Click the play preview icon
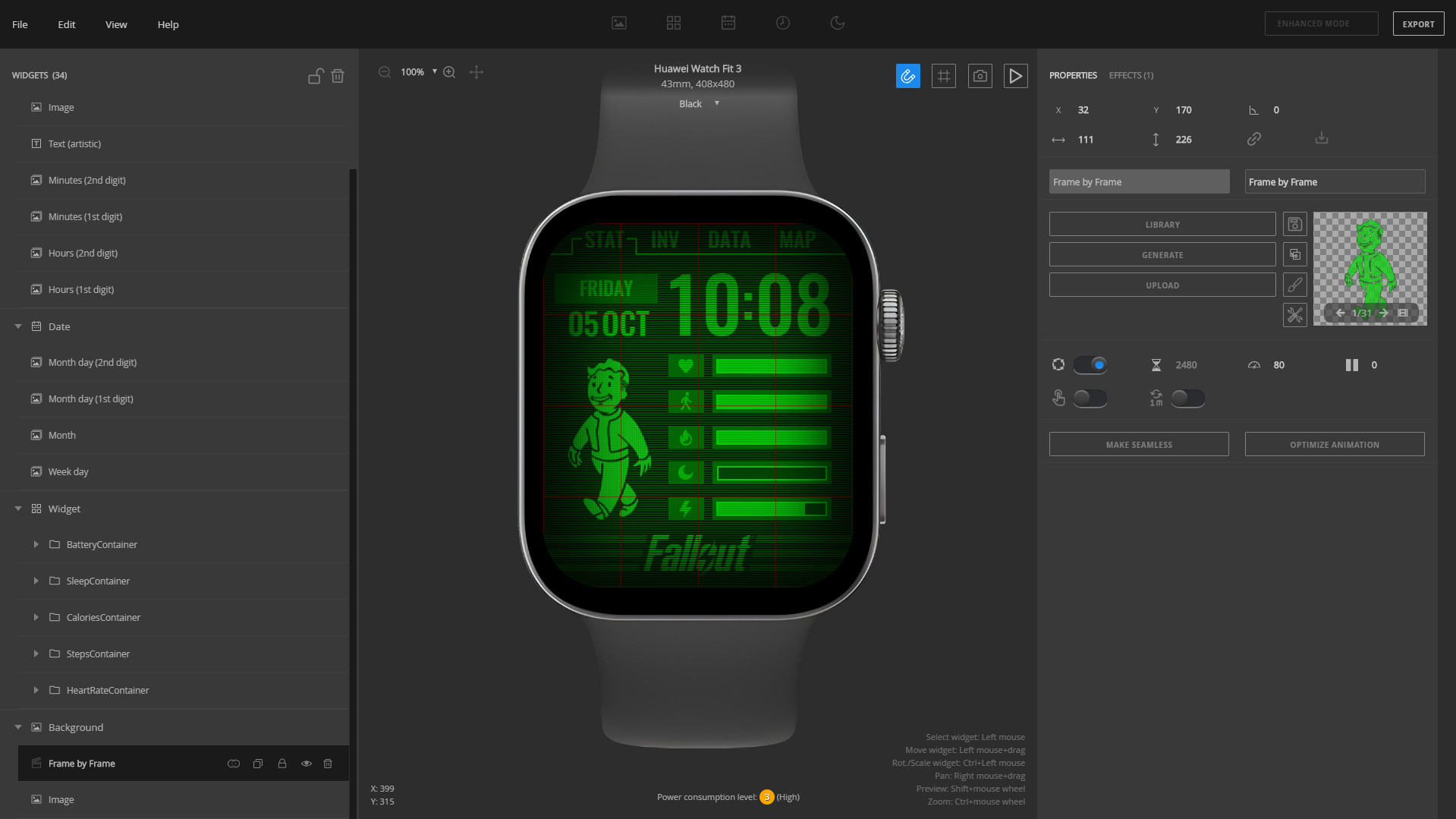 click(x=1015, y=76)
